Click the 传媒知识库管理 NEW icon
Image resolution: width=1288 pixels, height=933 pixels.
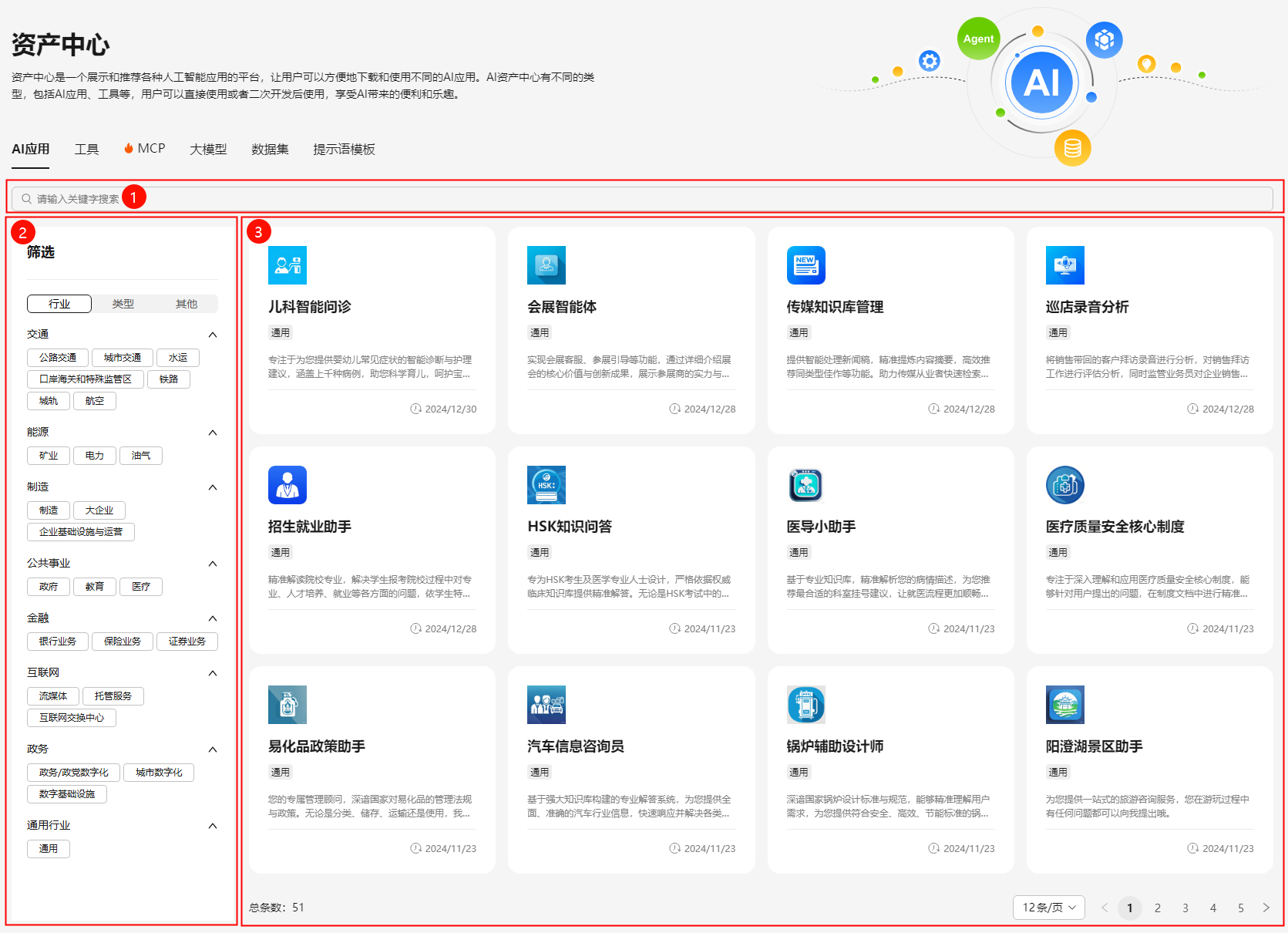[x=805, y=265]
